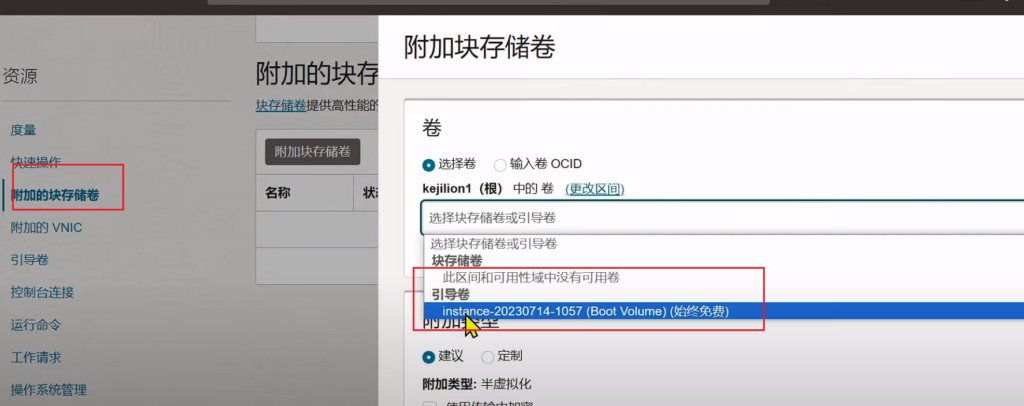1024x406 pixels.
Task: Open 附加的 VNIC in the sidebar
Action: click(46, 227)
